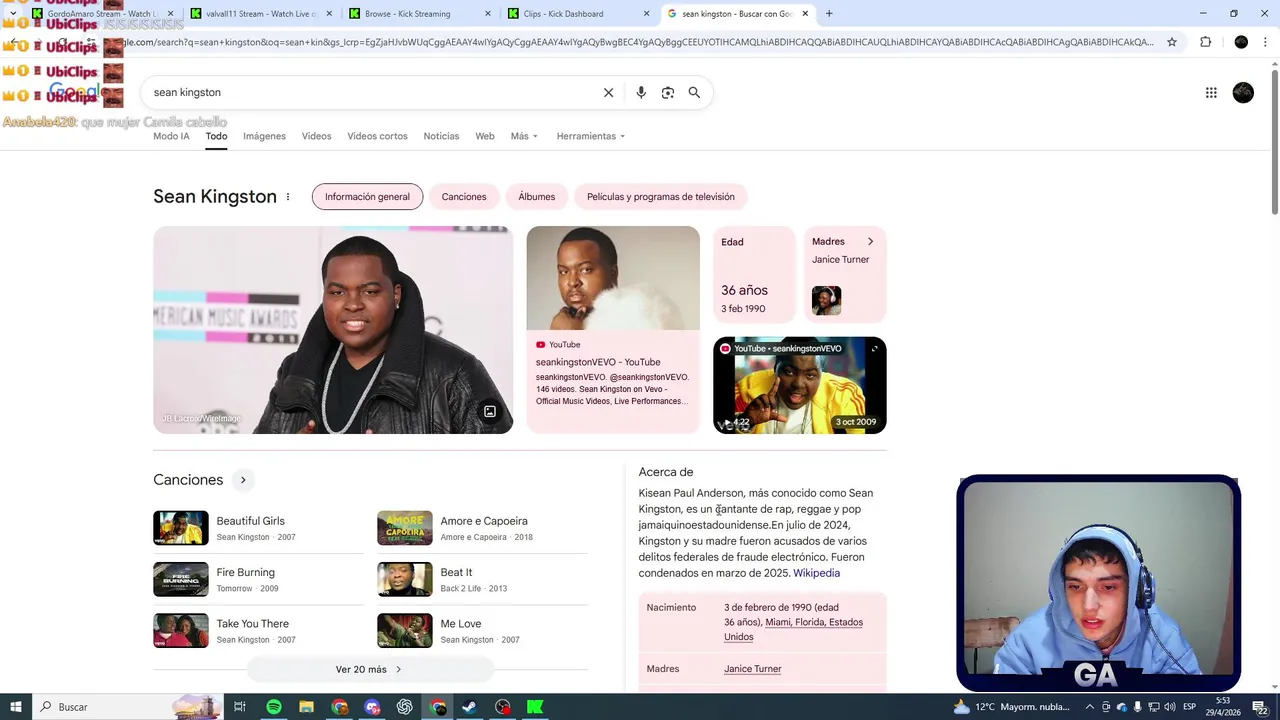The height and width of the screenshot is (720, 1280).
Task: Open the Wikipedia link
Action: tap(816, 573)
